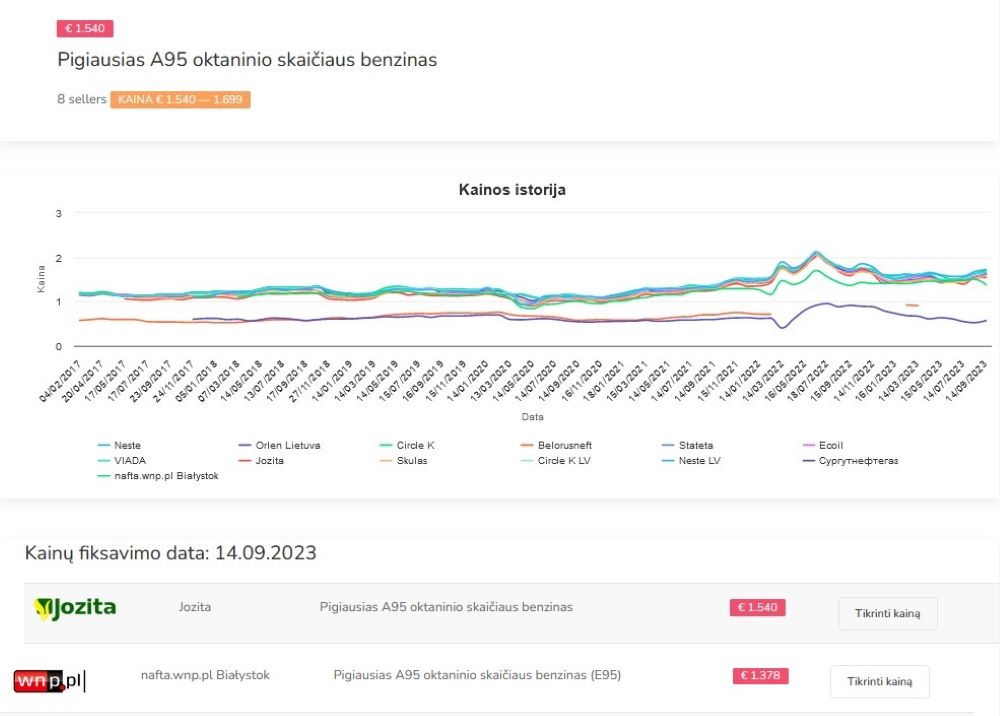
Task: Click product name in Jozita row
Action: click(x=446, y=607)
